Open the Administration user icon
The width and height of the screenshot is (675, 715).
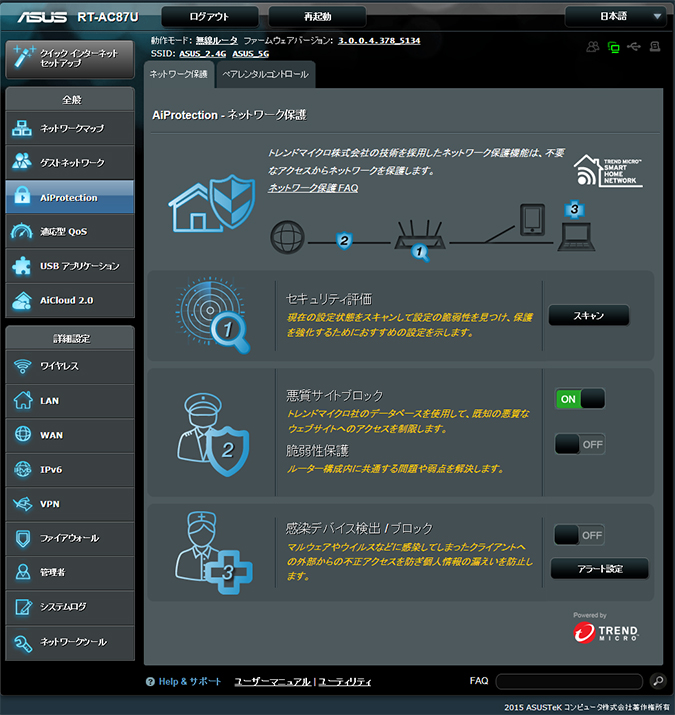[23, 572]
